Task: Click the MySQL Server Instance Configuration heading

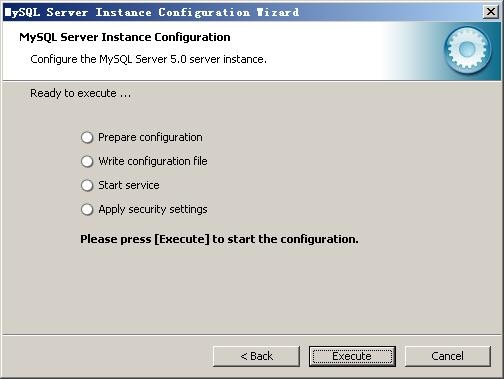Action: pos(125,37)
